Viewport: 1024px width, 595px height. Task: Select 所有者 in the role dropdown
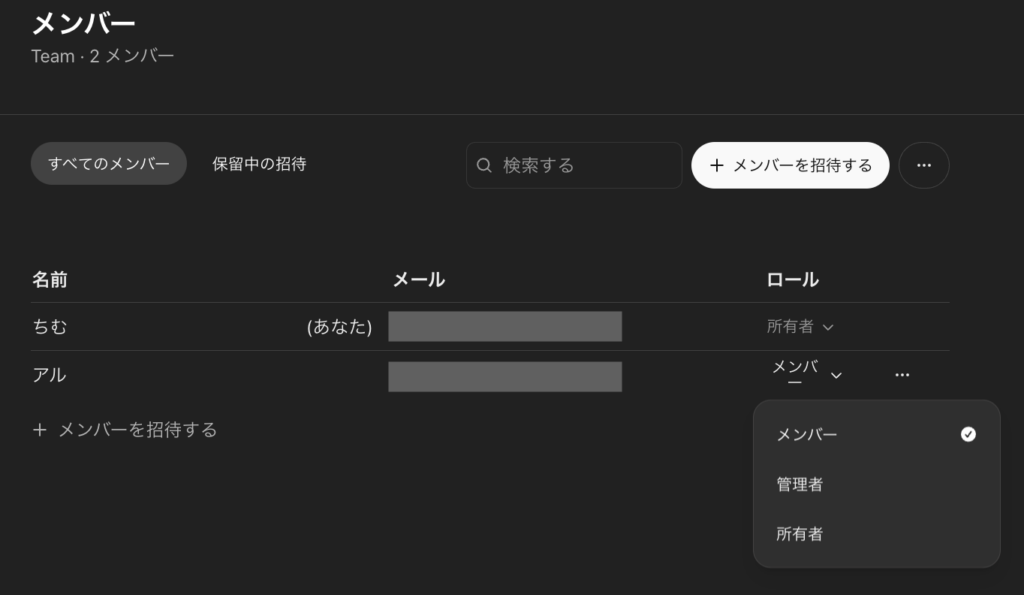tap(800, 533)
